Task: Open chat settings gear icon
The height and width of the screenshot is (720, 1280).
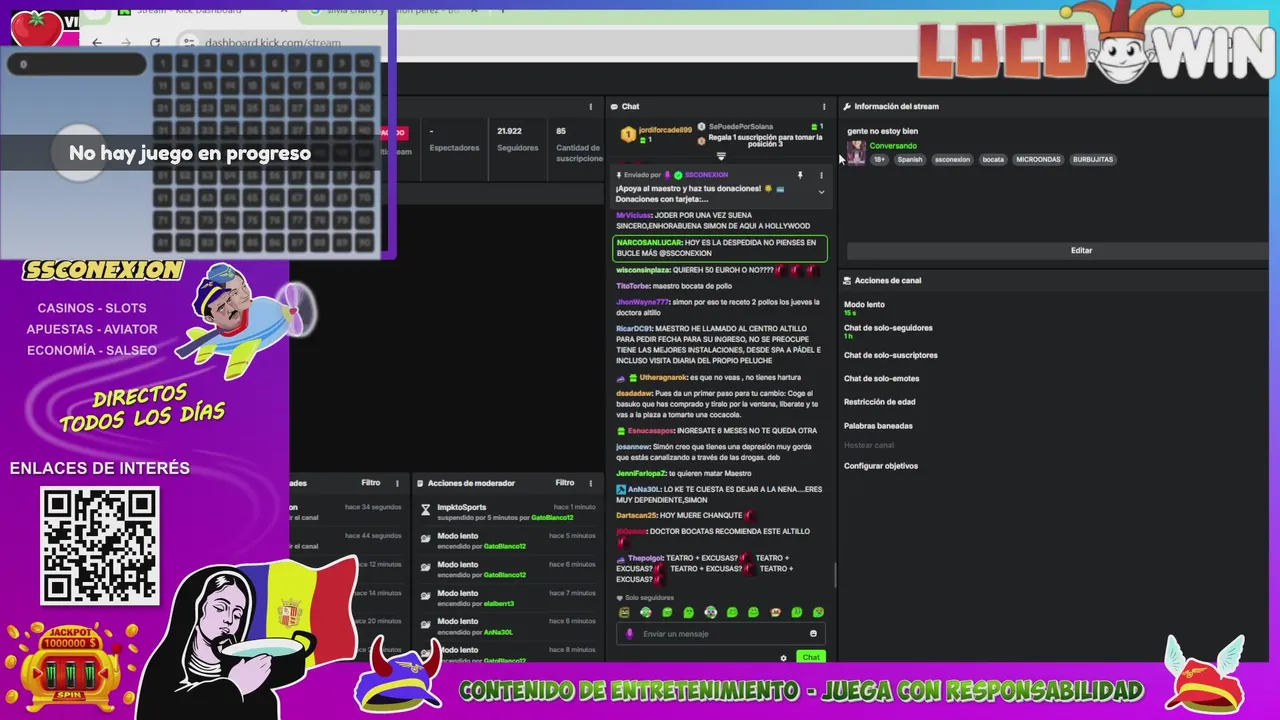Action: coord(783,657)
